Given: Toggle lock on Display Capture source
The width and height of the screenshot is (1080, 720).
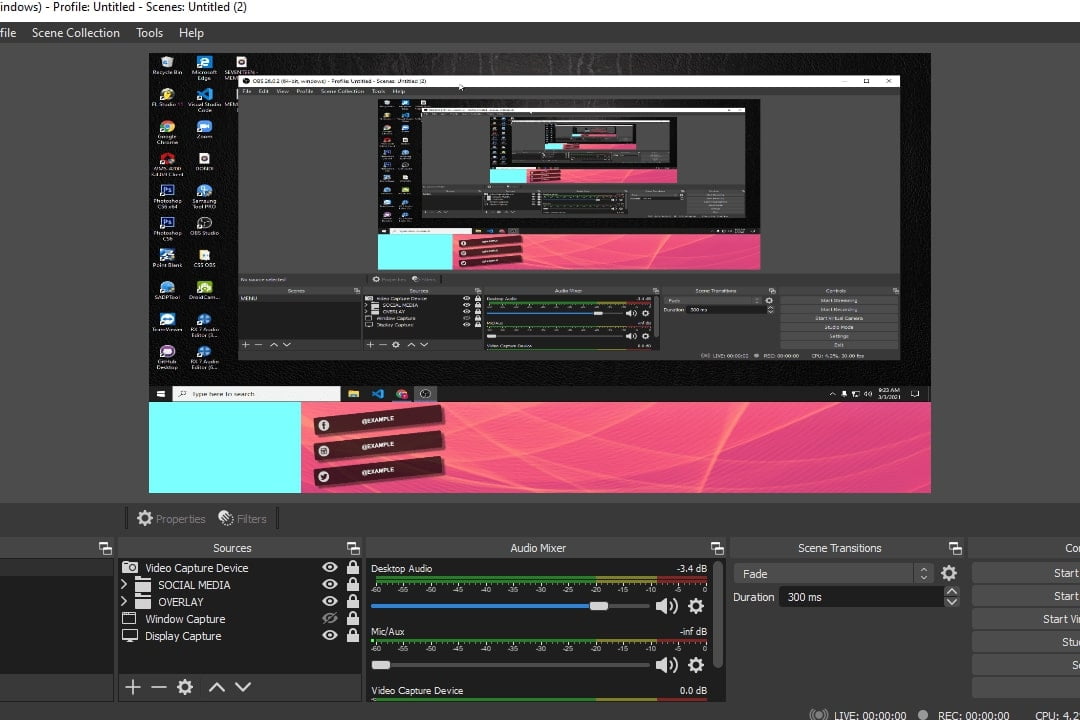Looking at the screenshot, I should 353,635.
